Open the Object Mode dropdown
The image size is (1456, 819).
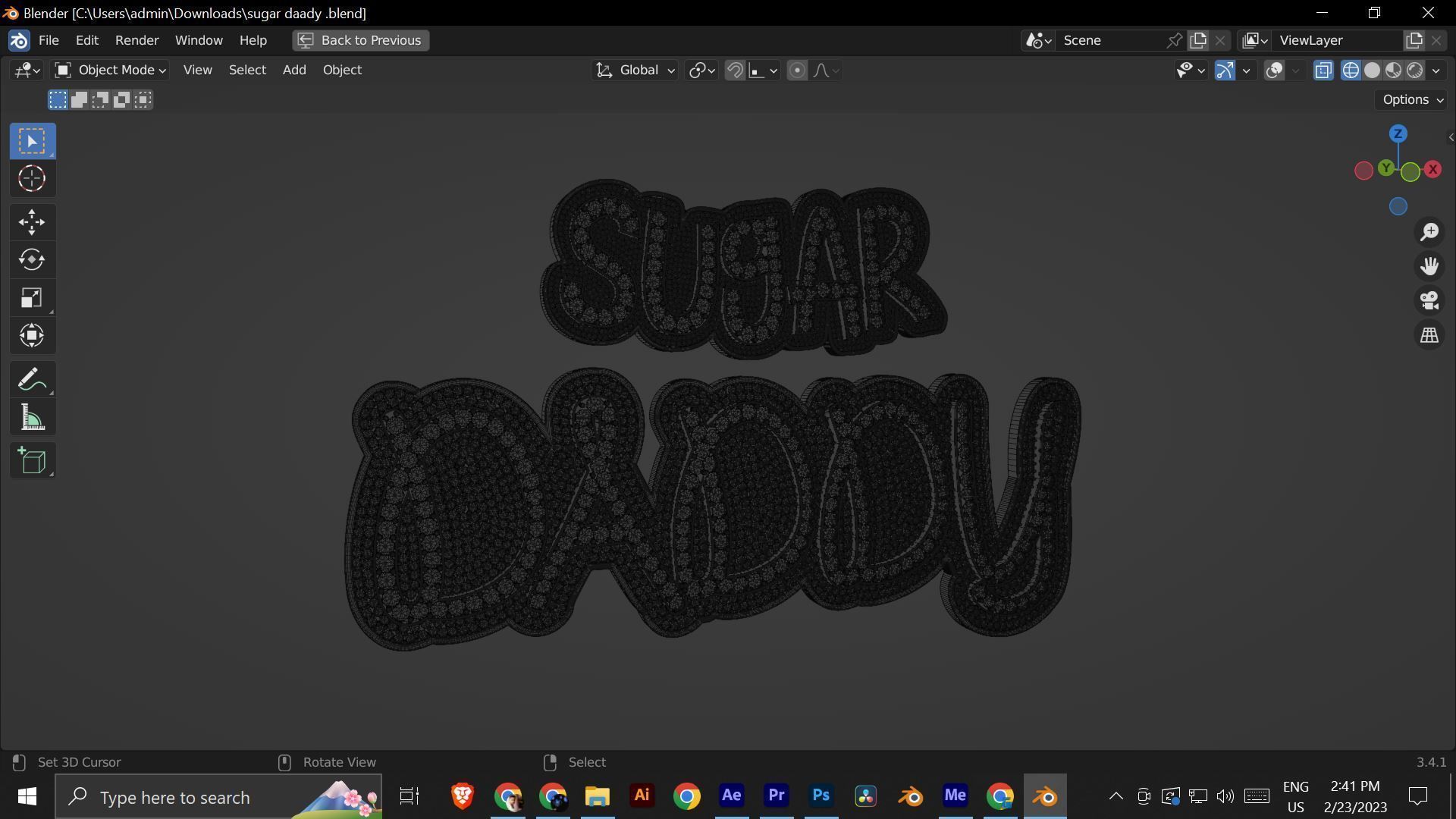[x=111, y=71]
